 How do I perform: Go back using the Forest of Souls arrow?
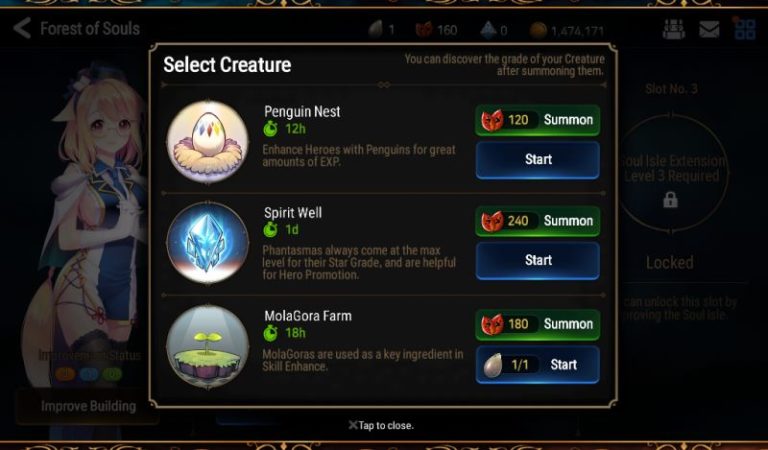coord(23,28)
